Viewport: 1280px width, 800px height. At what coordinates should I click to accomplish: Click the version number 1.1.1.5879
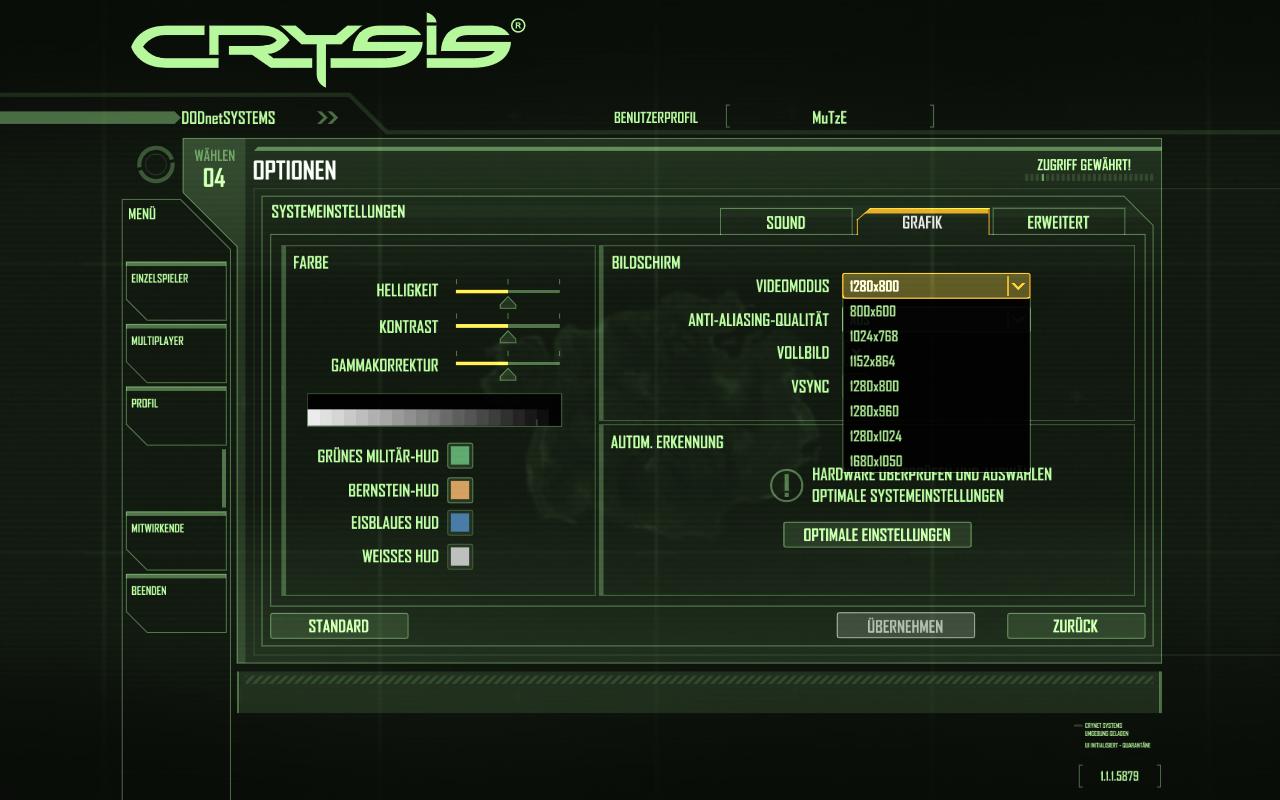(1119, 776)
